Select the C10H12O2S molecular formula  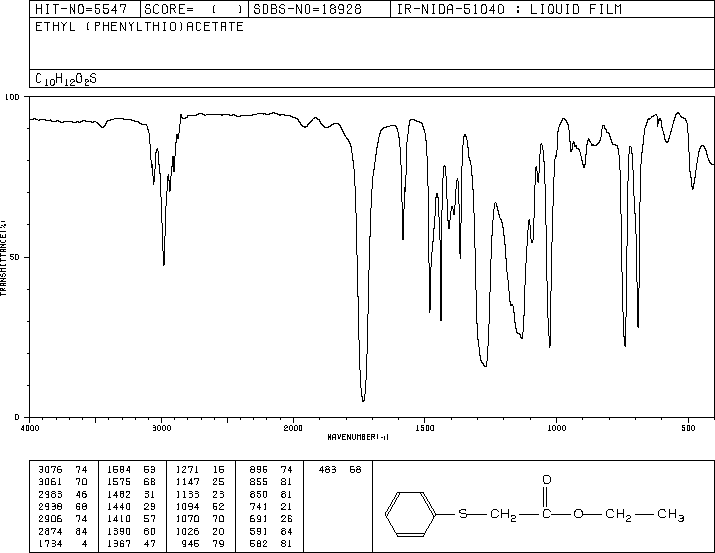pyautogui.click(x=66, y=79)
